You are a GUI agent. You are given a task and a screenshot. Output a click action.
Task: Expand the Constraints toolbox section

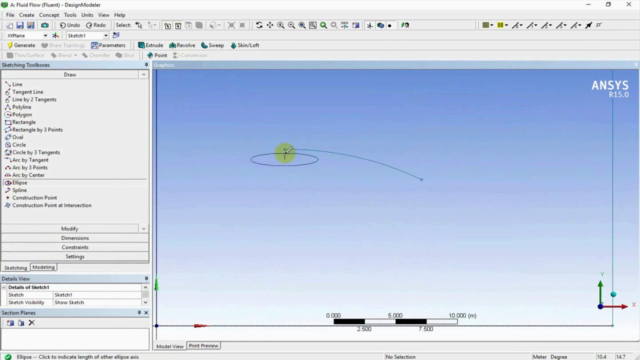75,247
